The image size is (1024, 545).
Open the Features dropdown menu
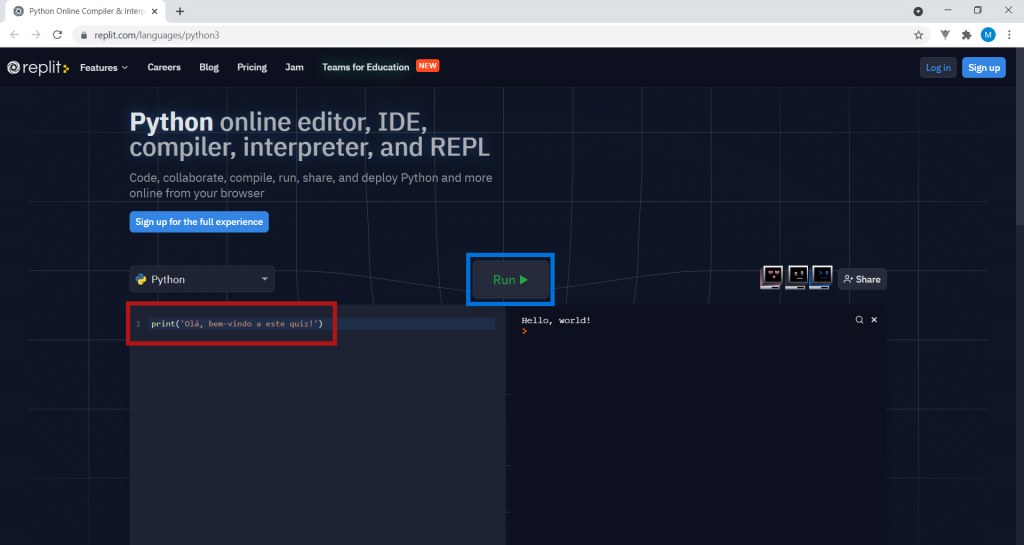(x=104, y=67)
